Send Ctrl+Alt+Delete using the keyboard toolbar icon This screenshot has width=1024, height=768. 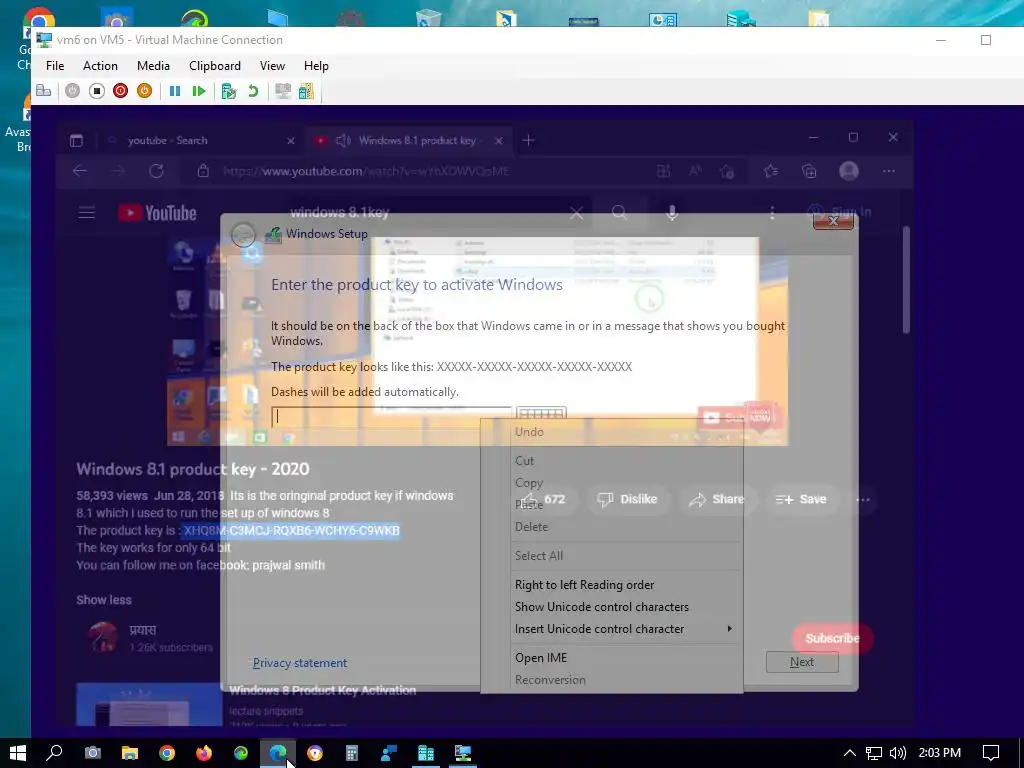pyautogui.click(x=43, y=91)
